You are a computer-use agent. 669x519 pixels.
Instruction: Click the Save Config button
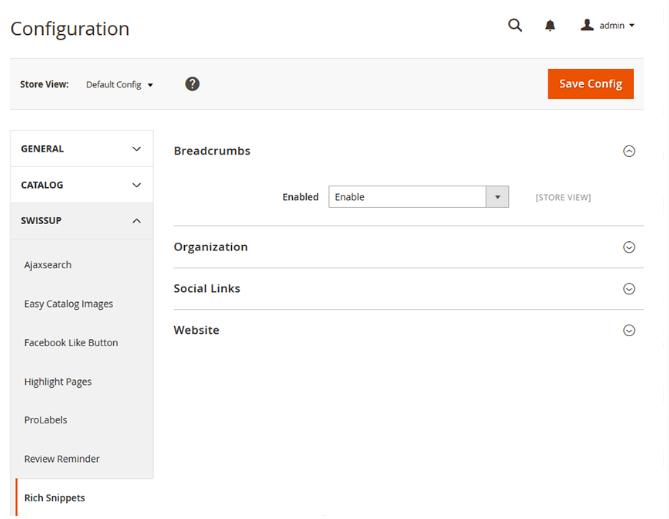click(590, 84)
